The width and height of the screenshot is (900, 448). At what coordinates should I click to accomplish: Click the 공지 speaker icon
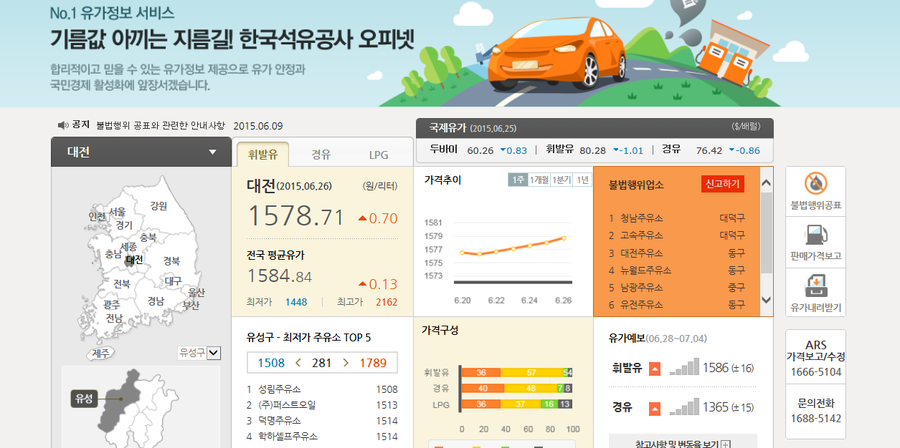click(x=63, y=125)
